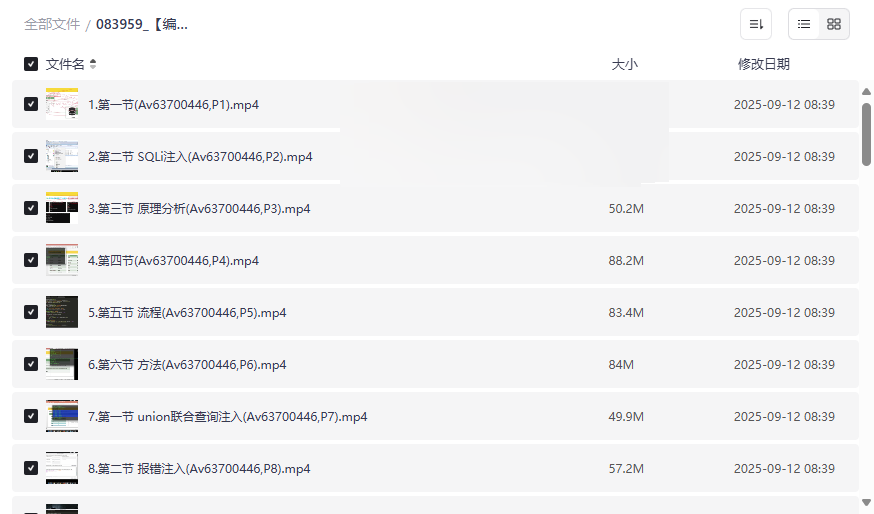Toggle file name sort arrows
This screenshot has height=514, width=874.
tap(93, 64)
